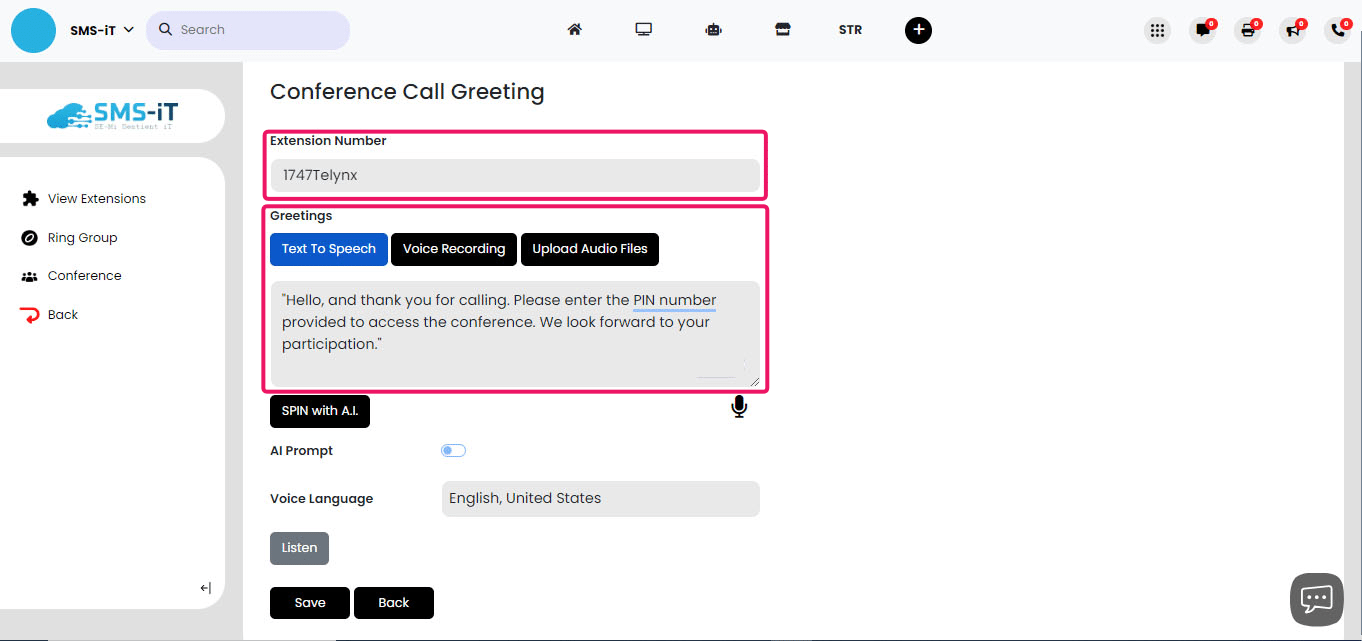Open the dialer grid icon
This screenshot has height=641, width=1362.
tap(1157, 31)
